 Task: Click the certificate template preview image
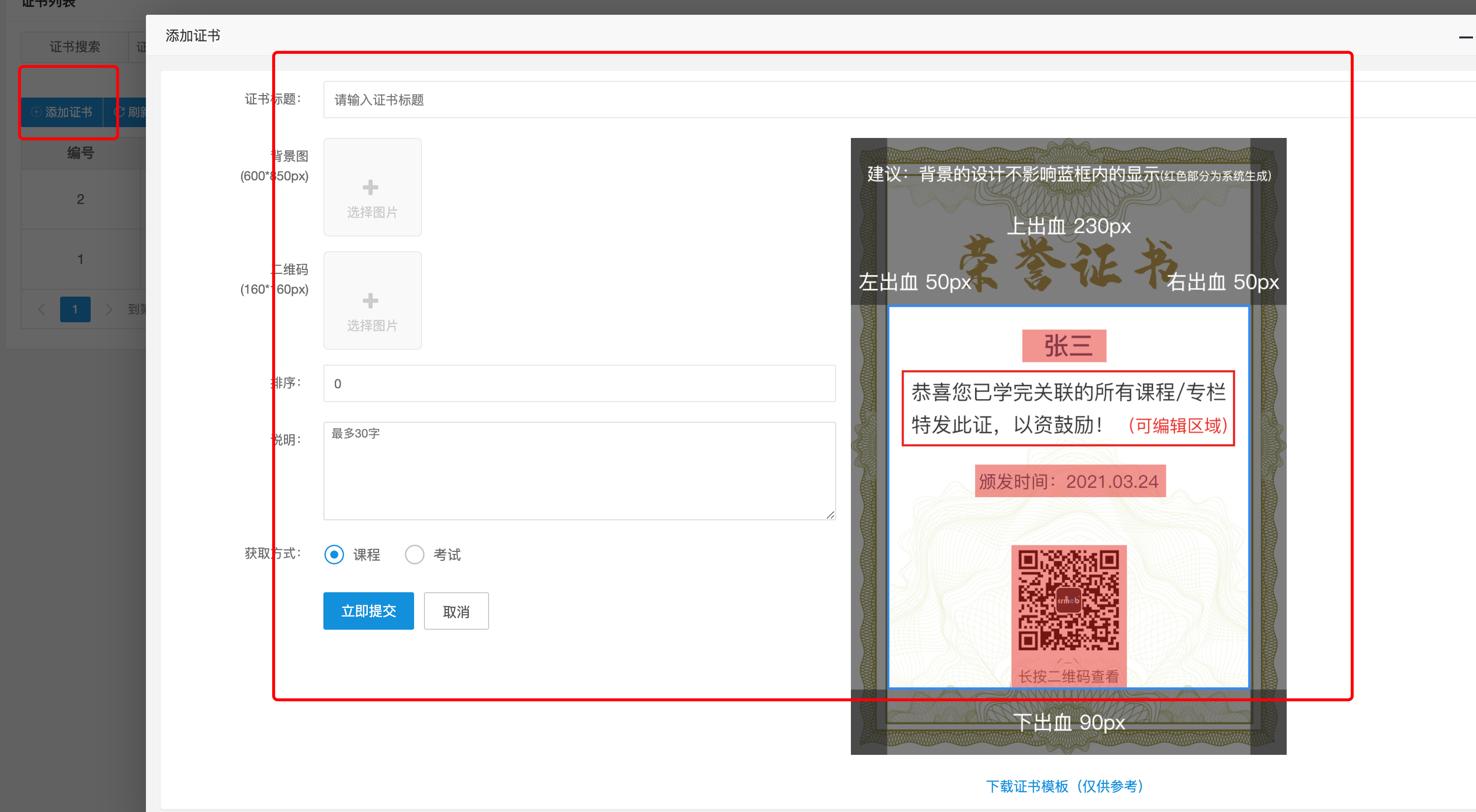coord(1068,446)
